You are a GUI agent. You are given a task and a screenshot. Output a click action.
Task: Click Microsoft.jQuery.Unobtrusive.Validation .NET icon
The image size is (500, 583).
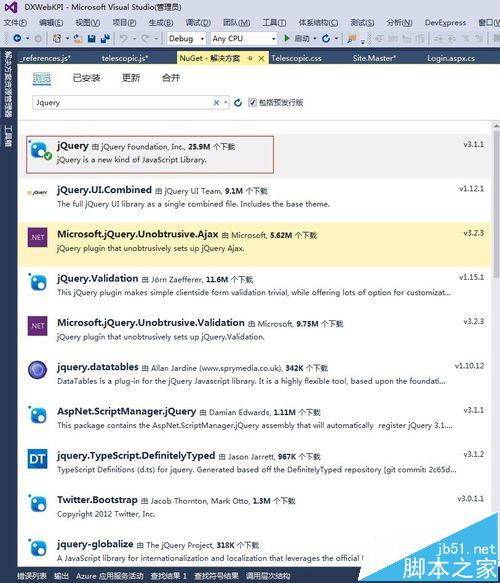pos(38,326)
